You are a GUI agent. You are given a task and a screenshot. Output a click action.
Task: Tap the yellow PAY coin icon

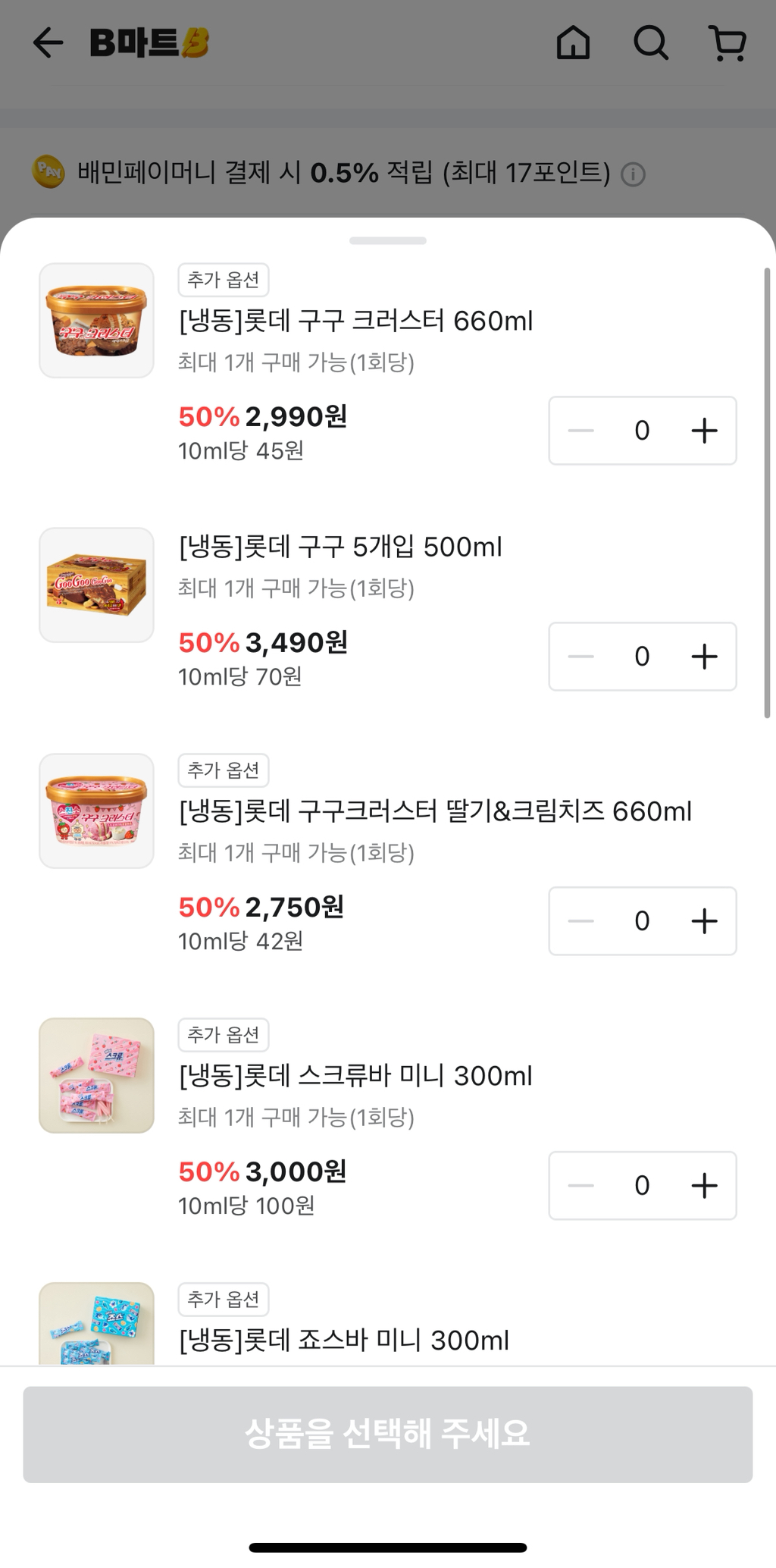[48, 172]
